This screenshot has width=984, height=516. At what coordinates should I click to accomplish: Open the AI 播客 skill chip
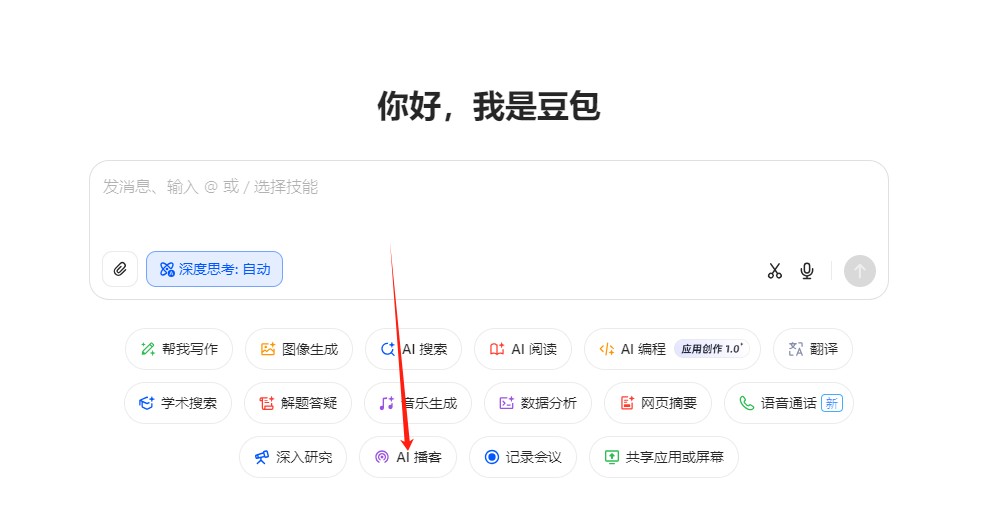(x=408, y=457)
